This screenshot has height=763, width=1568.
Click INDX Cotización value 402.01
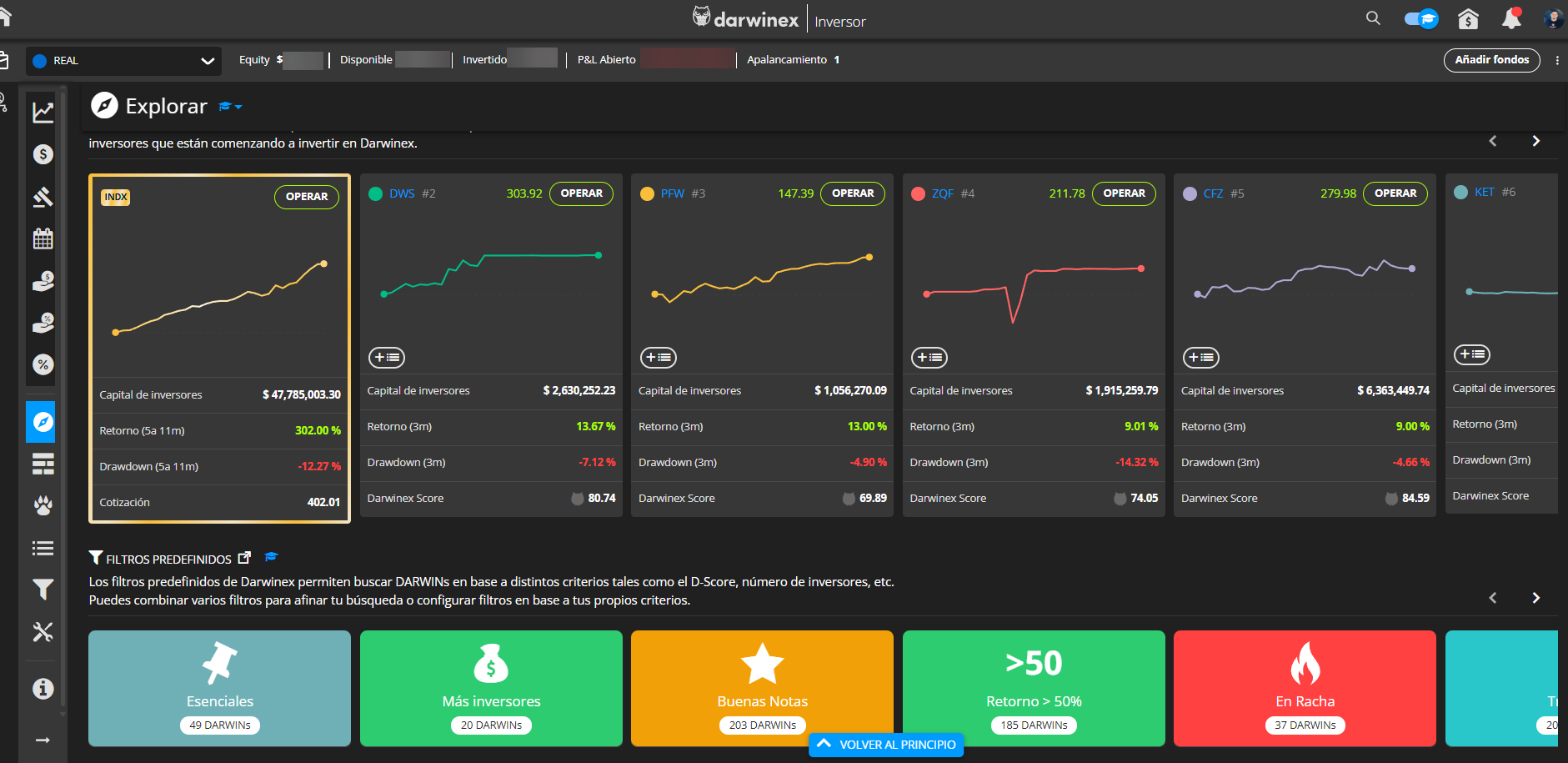click(x=323, y=502)
